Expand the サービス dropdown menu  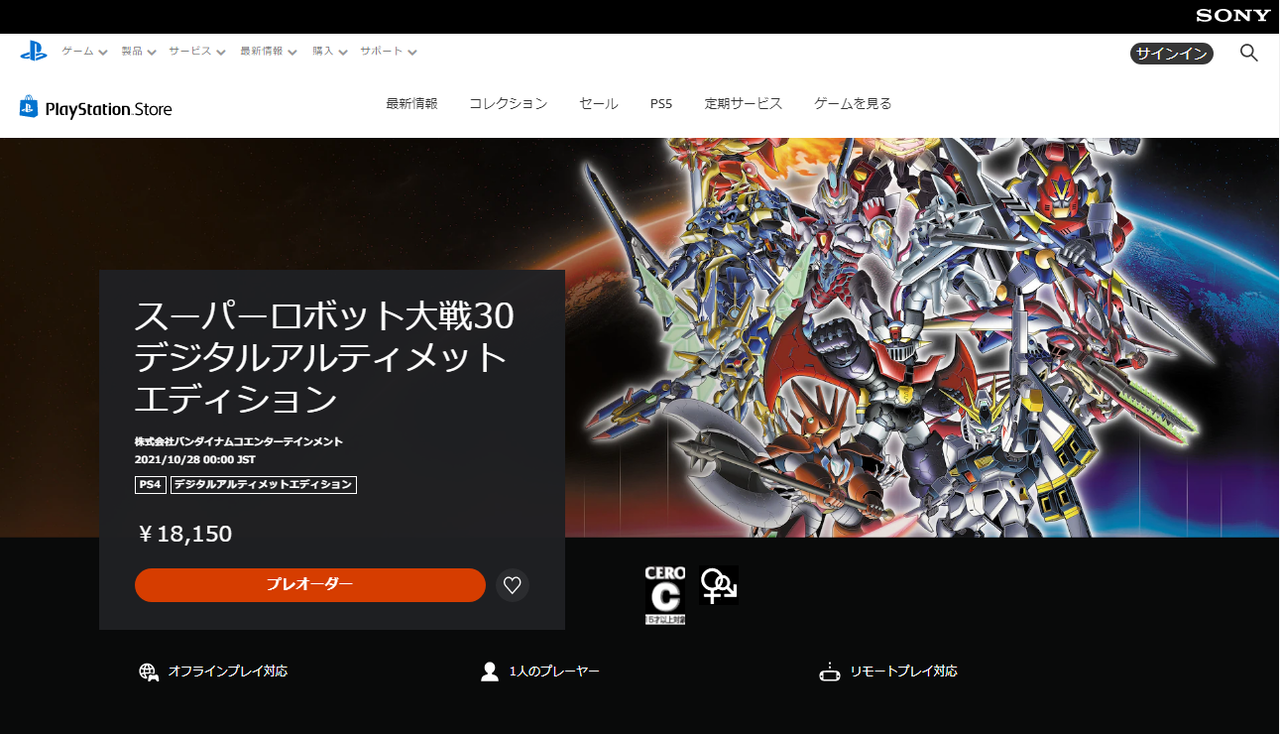click(x=197, y=51)
